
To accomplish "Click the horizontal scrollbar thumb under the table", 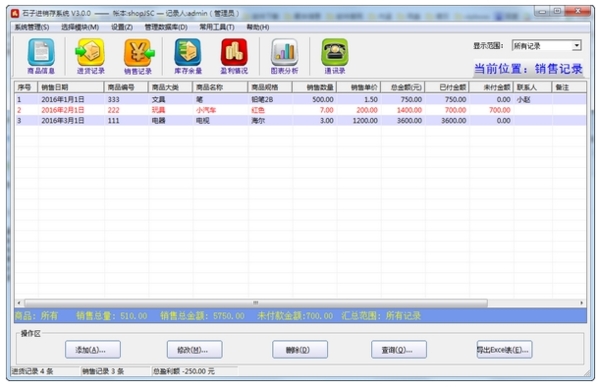I will pyautogui.click(x=256, y=303).
